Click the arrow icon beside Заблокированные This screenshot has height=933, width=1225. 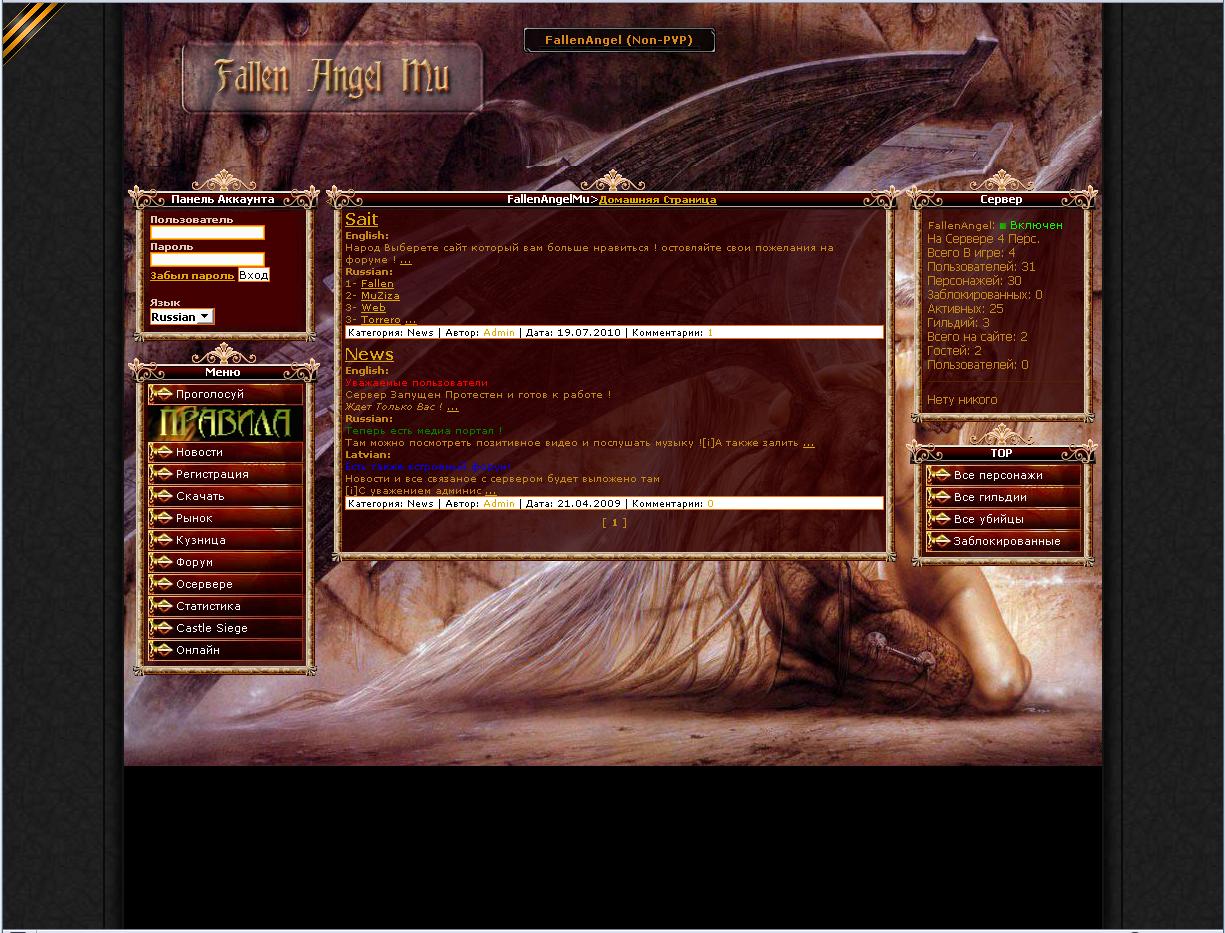[939, 541]
